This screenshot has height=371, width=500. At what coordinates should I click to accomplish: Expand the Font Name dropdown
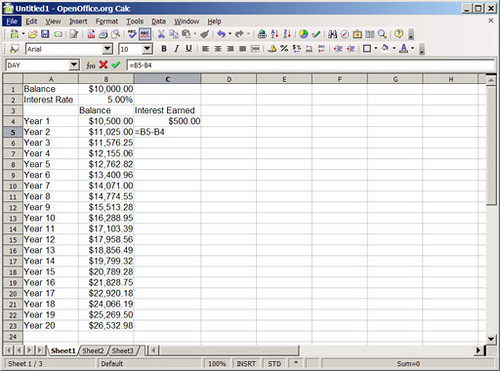click(107, 49)
